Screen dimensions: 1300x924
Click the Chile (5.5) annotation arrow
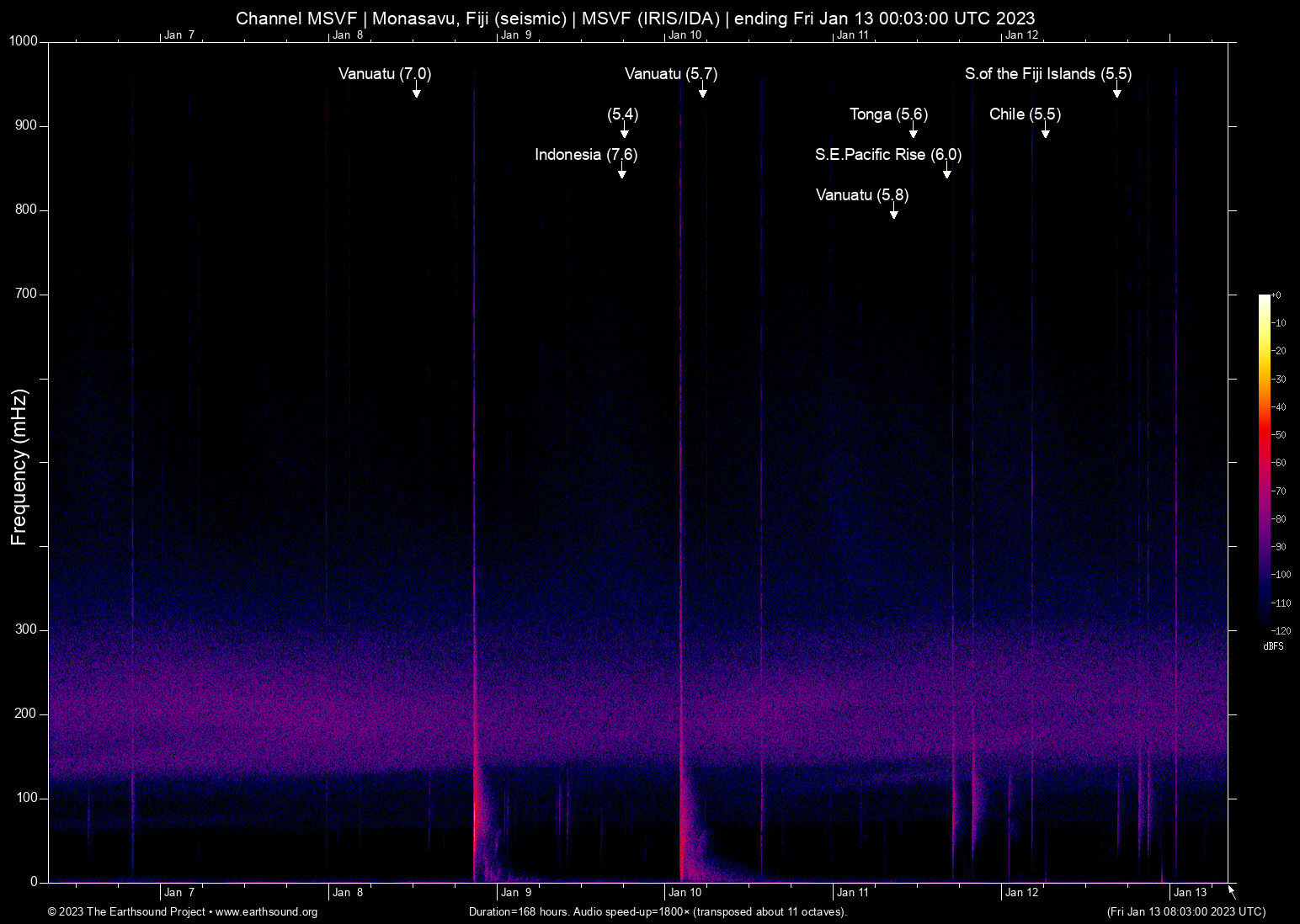click(1046, 133)
